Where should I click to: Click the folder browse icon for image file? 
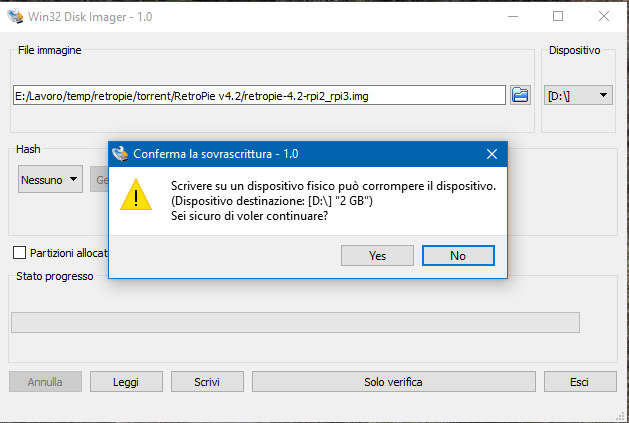[520, 95]
